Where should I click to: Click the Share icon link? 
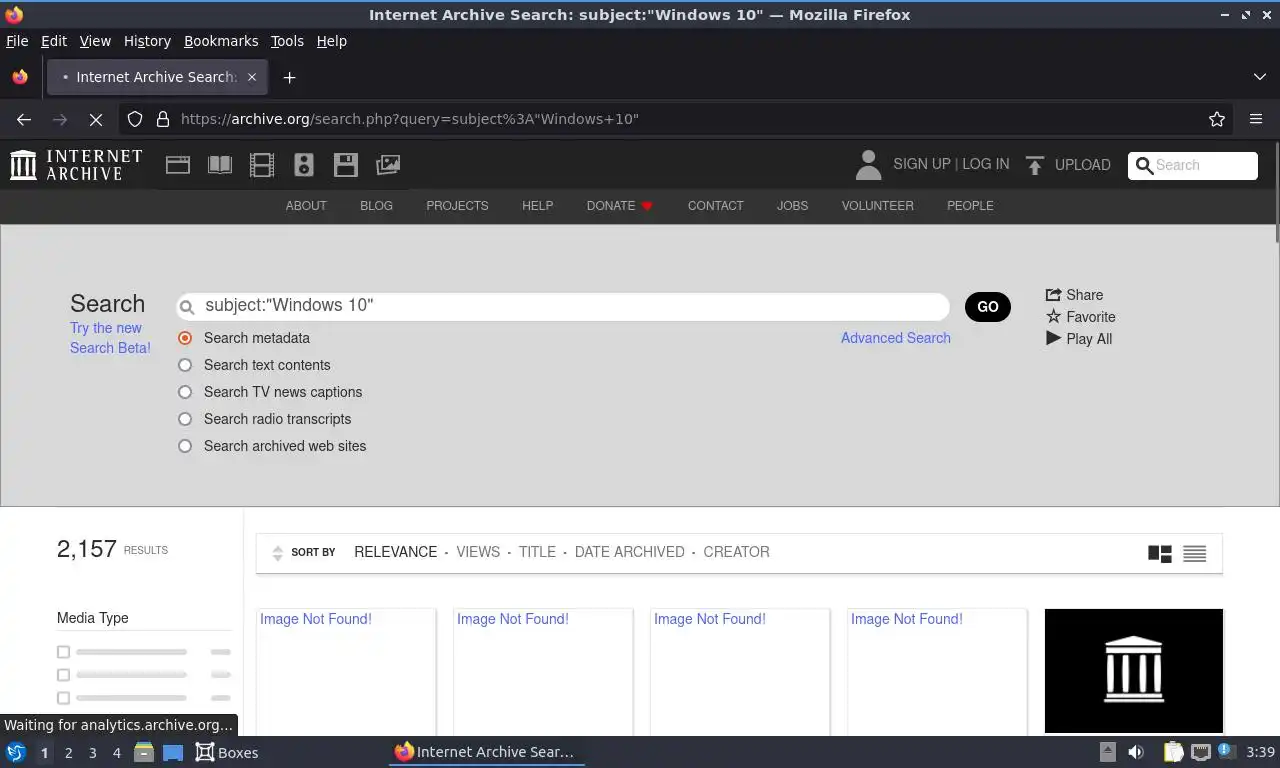[x=1074, y=295]
